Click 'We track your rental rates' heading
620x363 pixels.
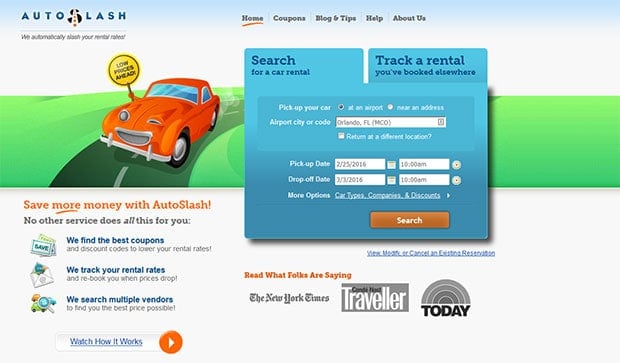click(x=116, y=270)
